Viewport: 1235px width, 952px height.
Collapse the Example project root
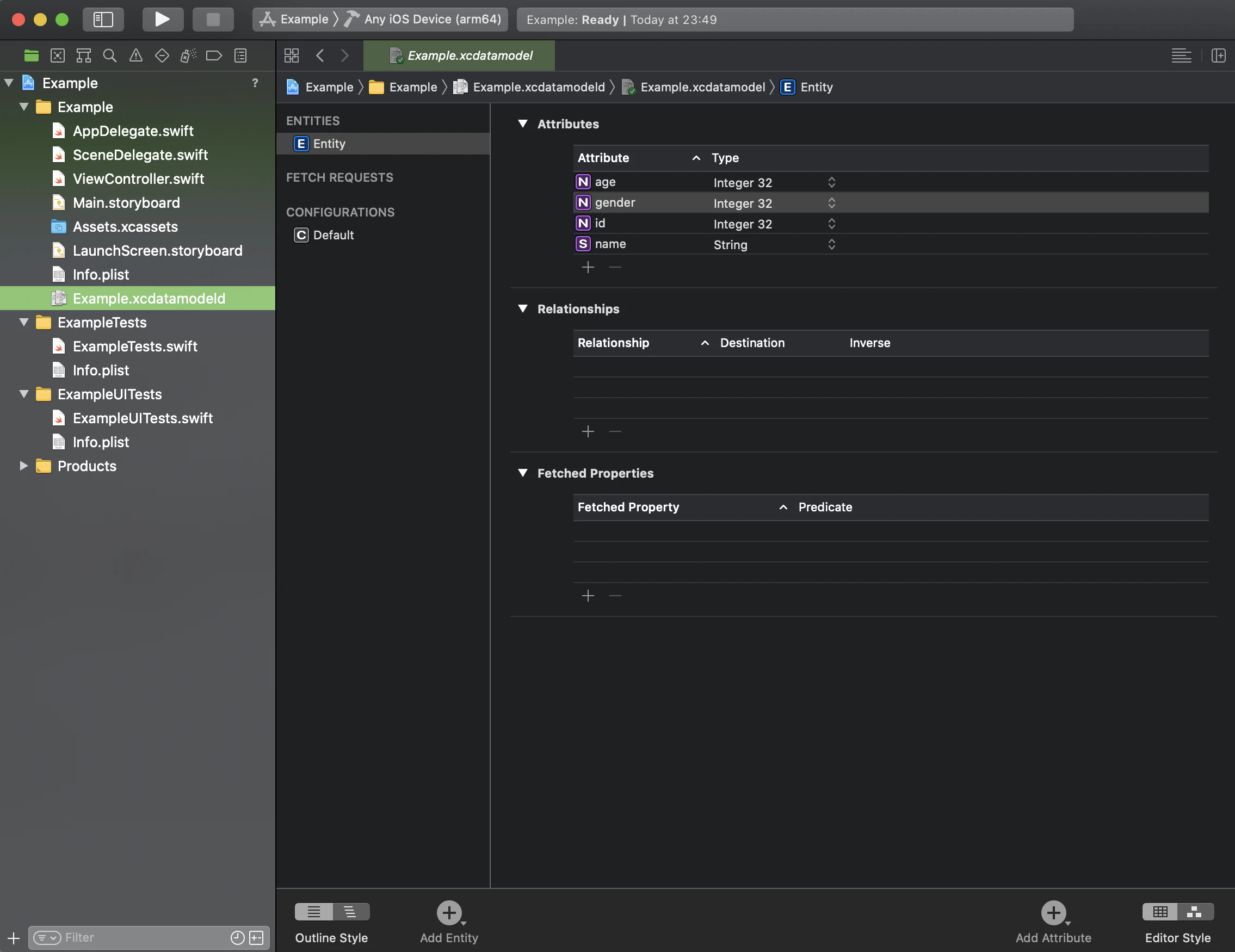pyautogui.click(x=9, y=83)
